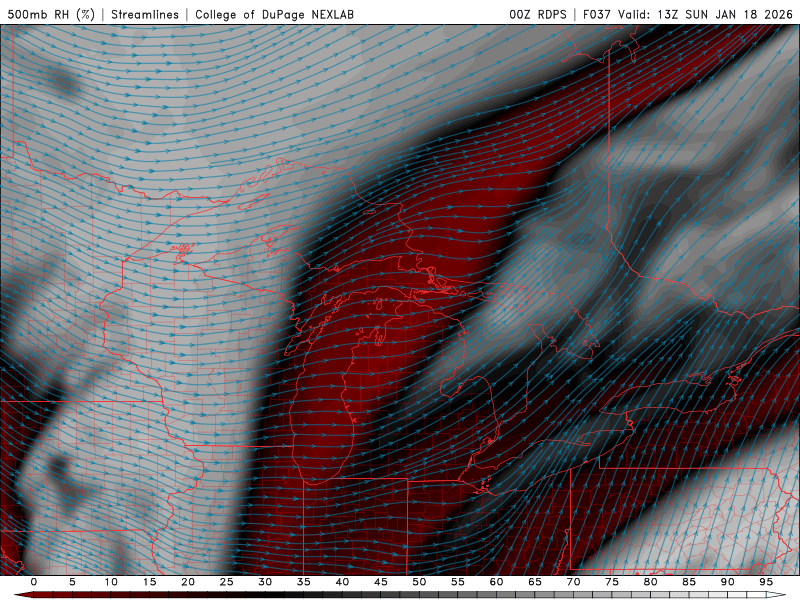Viewport: 800px width, 600px height.
Task: Click the '15' colorbar label
Action: tap(149, 582)
